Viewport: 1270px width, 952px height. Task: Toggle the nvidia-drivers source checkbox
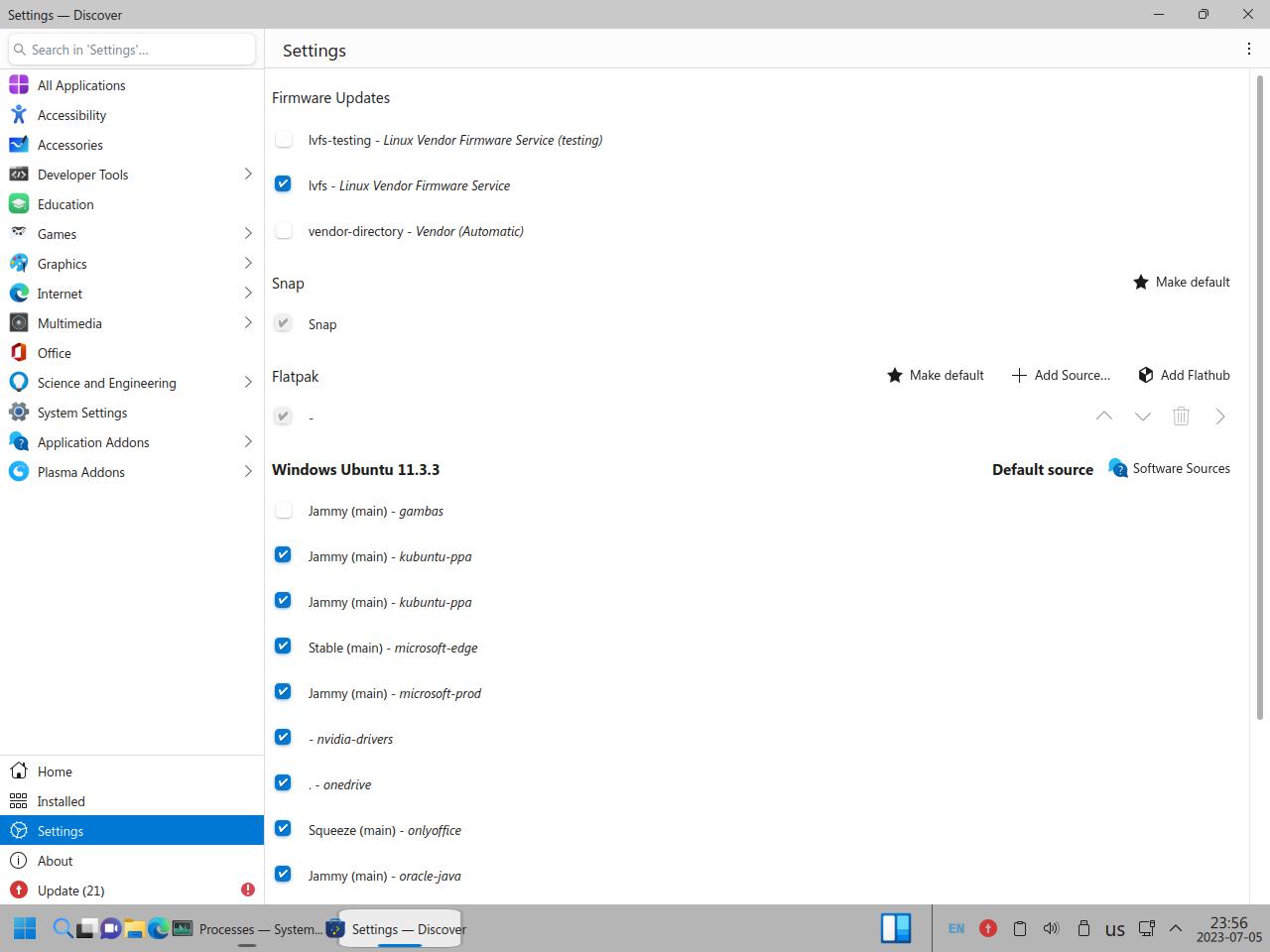pyautogui.click(x=284, y=738)
